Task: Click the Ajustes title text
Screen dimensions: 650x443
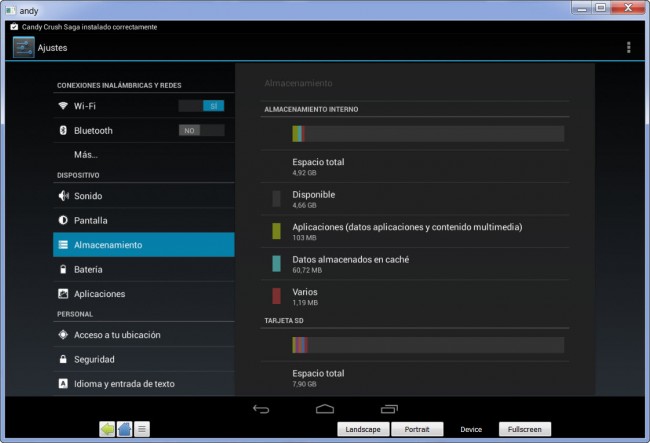Action: point(52,48)
